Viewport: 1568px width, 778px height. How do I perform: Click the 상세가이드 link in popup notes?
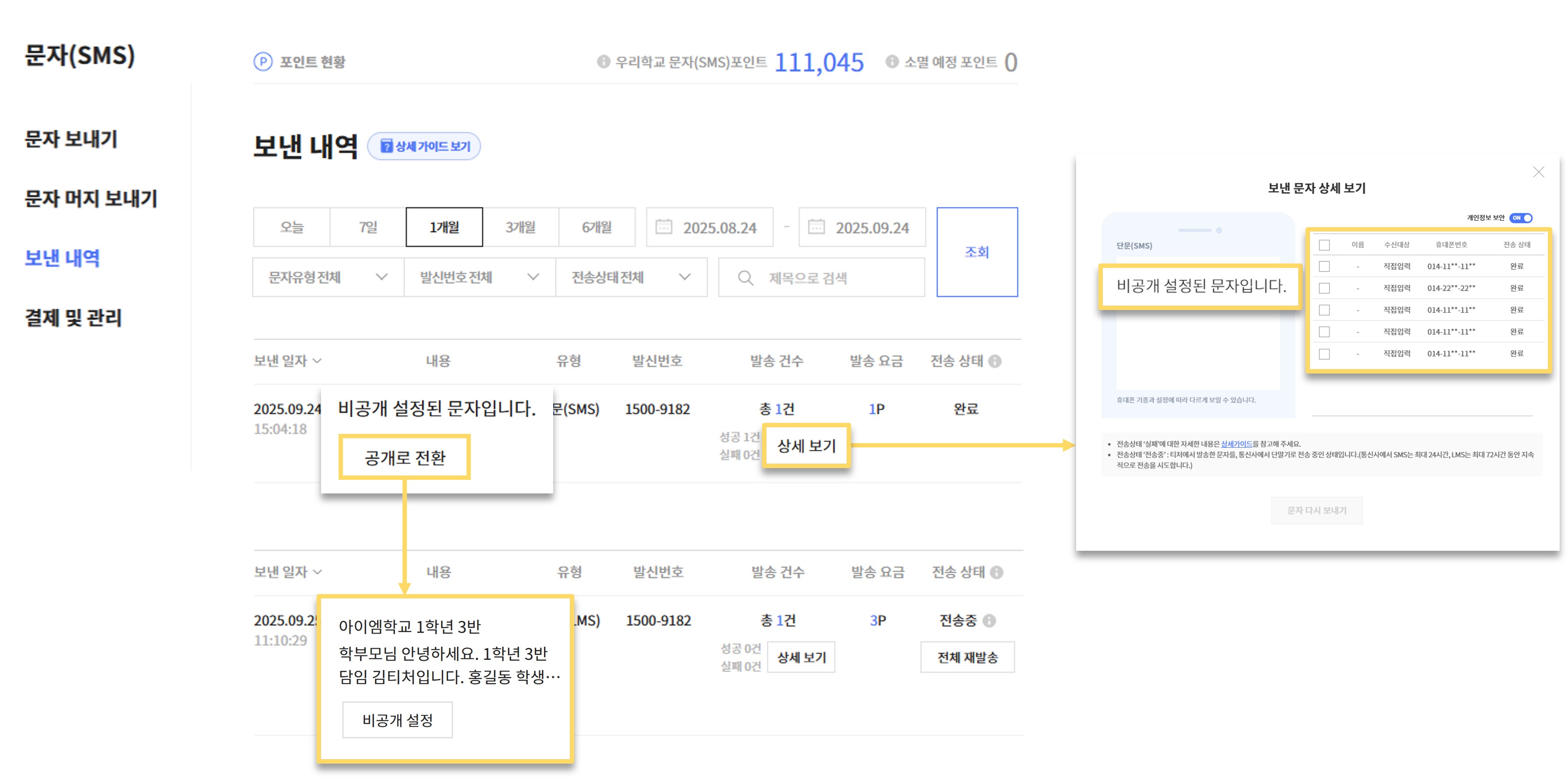(x=1236, y=444)
